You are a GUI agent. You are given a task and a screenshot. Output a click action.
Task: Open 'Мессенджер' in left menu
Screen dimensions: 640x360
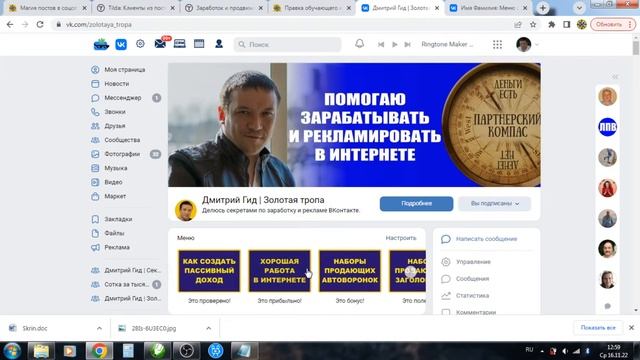(x=123, y=98)
